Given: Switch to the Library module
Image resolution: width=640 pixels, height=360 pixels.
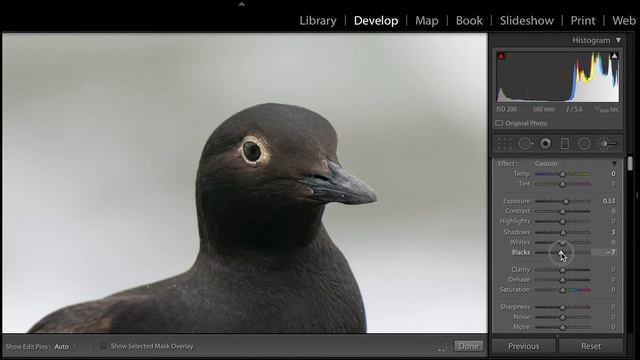Looking at the screenshot, I should (318, 21).
